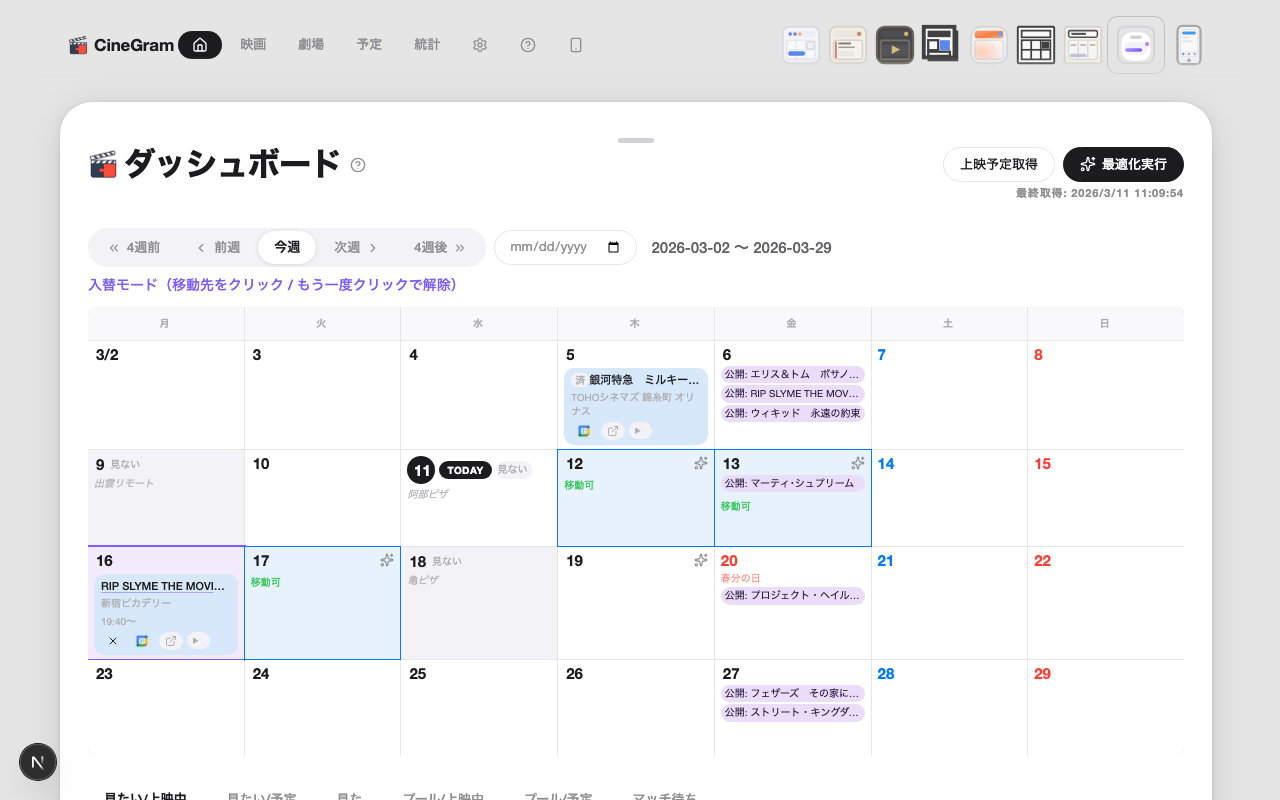
Task: Click the home icon in navigation bar
Action: click(x=200, y=45)
